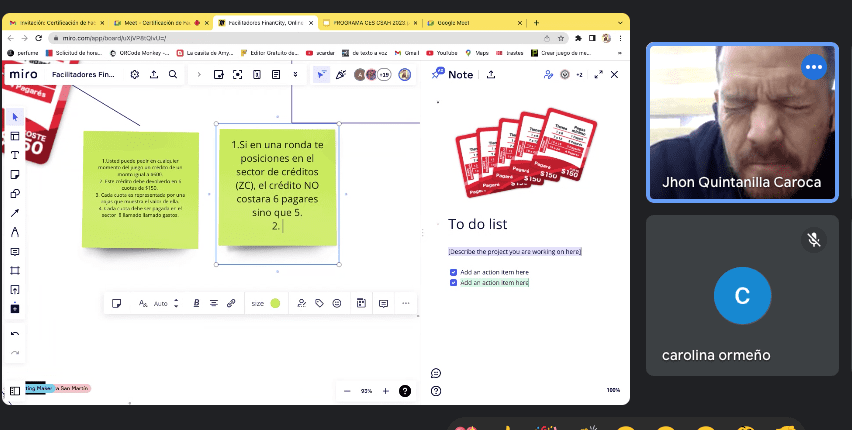
Task: Open the YouTube bookmark
Action: (442, 53)
